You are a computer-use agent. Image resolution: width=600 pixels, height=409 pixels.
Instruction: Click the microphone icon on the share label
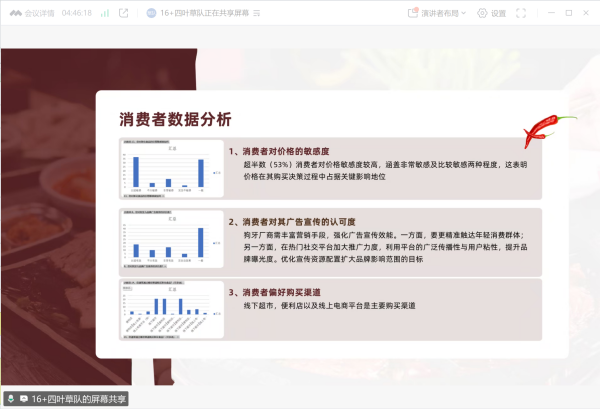tap(10, 399)
